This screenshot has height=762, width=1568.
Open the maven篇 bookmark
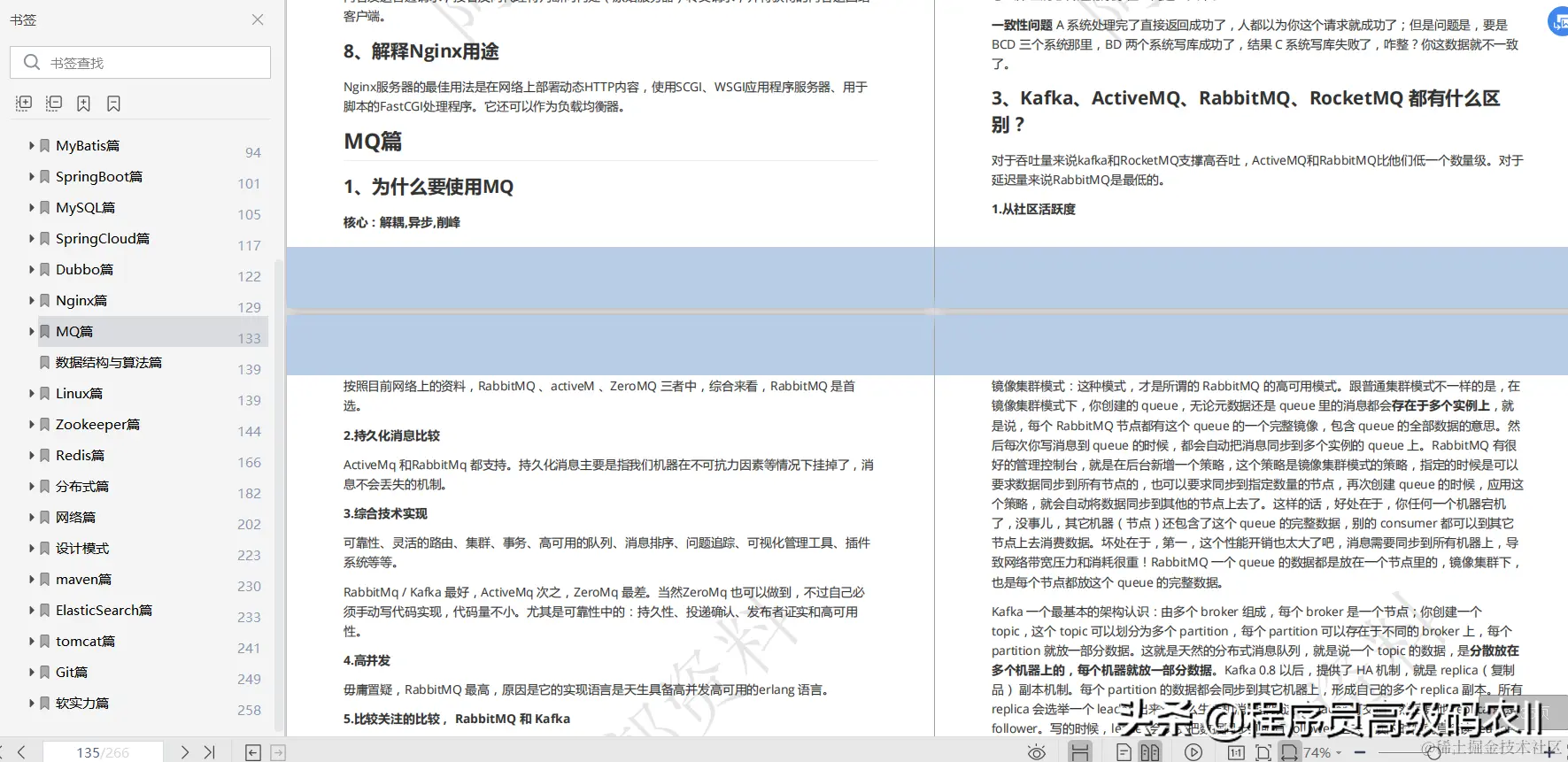tap(83, 579)
